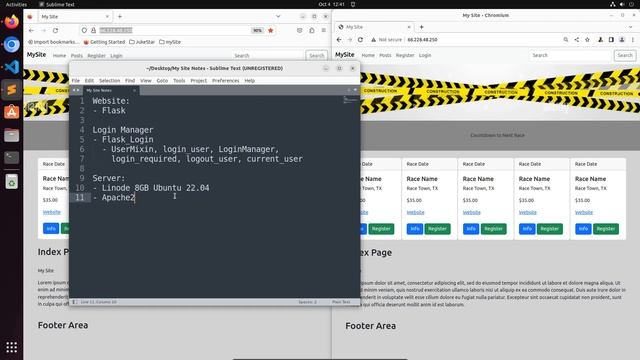
Task: Go back in the Chromium window
Action: point(339,40)
